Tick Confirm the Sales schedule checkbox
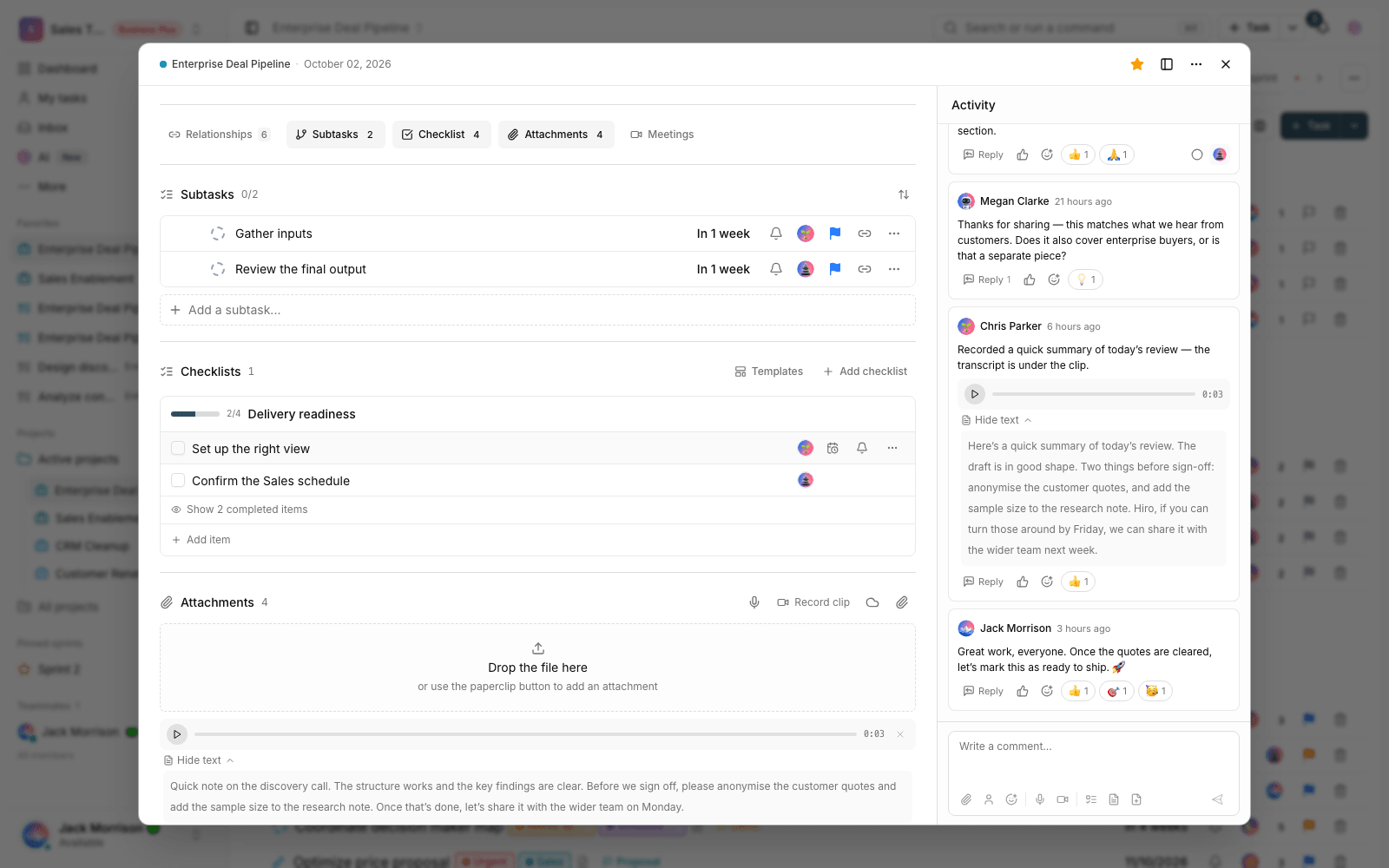1389x868 pixels. click(178, 480)
